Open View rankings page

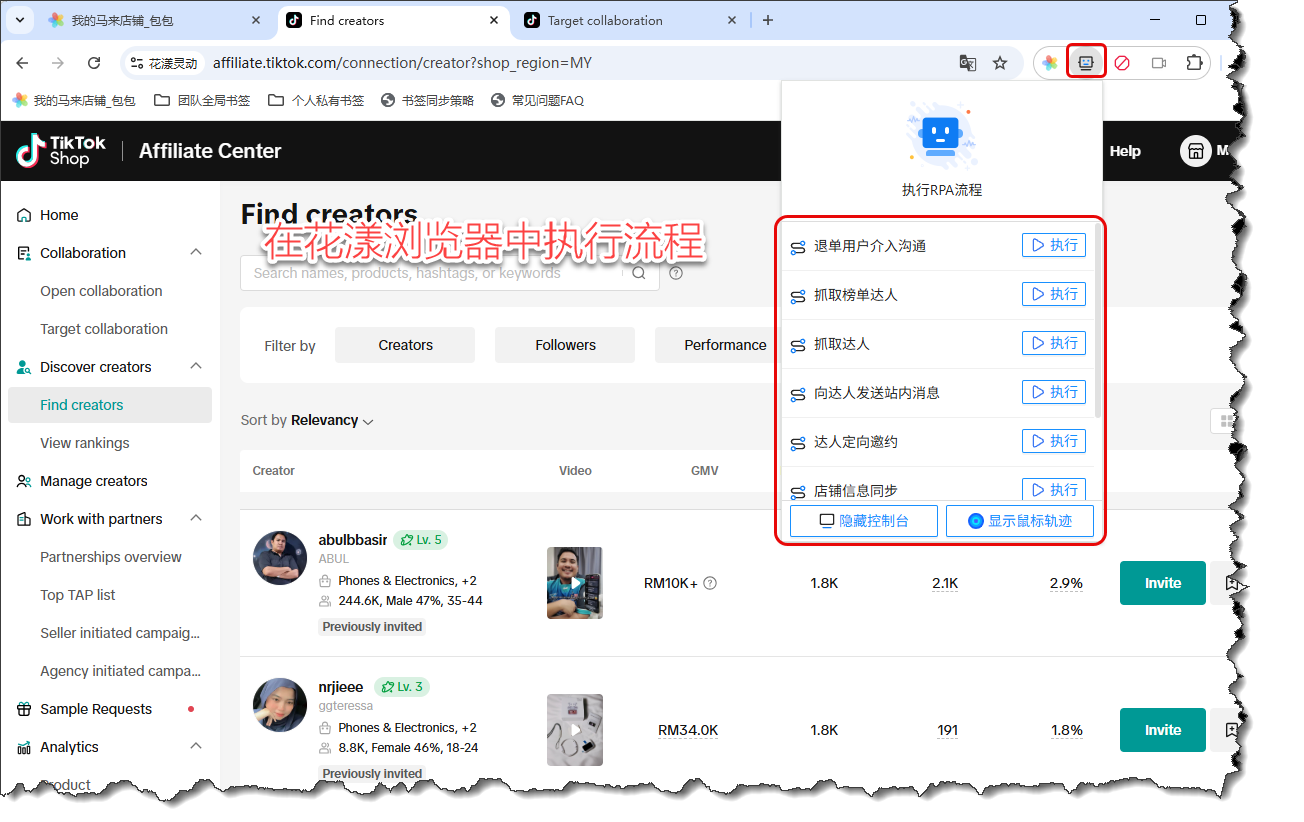[x=85, y=443]
